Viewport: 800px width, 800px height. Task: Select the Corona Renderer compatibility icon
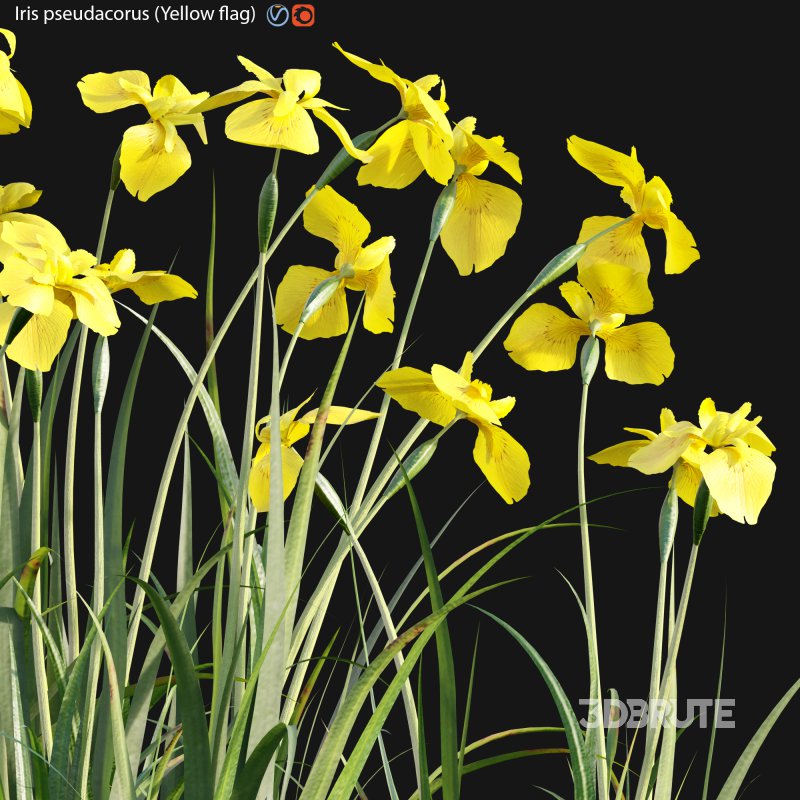click(302, 15)
